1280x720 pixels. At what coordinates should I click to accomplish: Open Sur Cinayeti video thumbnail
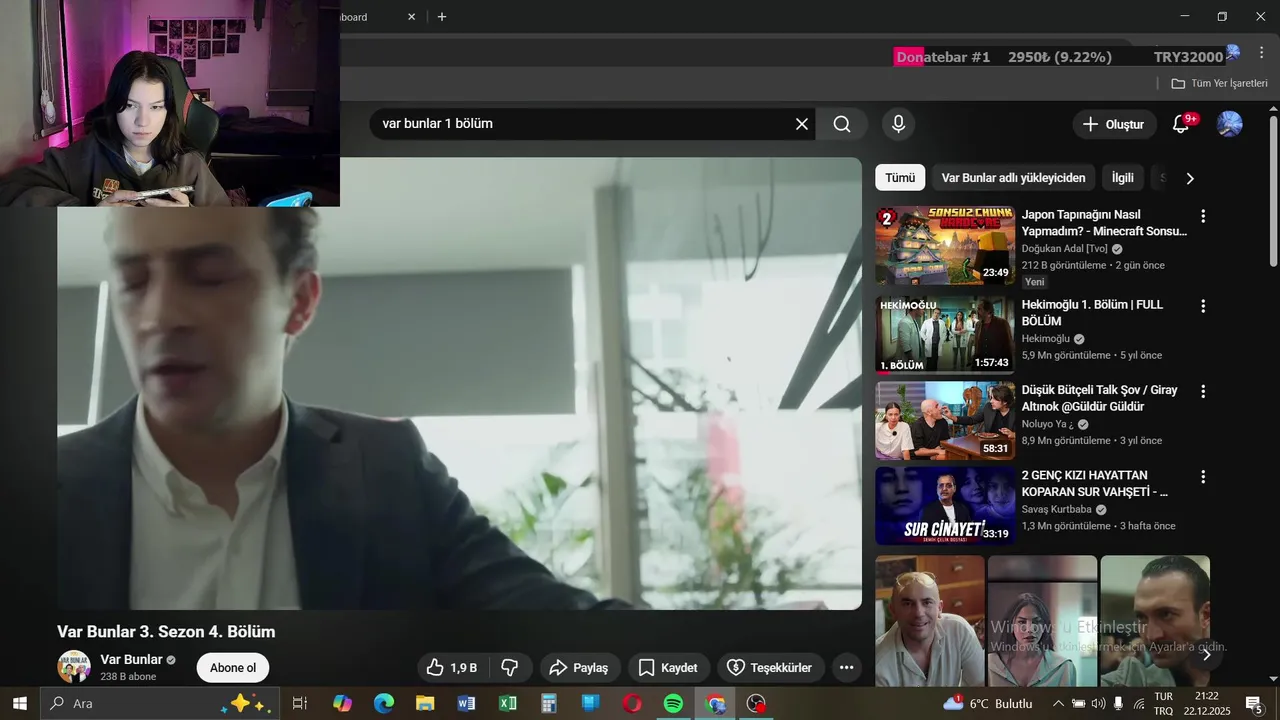pos(945,506)
